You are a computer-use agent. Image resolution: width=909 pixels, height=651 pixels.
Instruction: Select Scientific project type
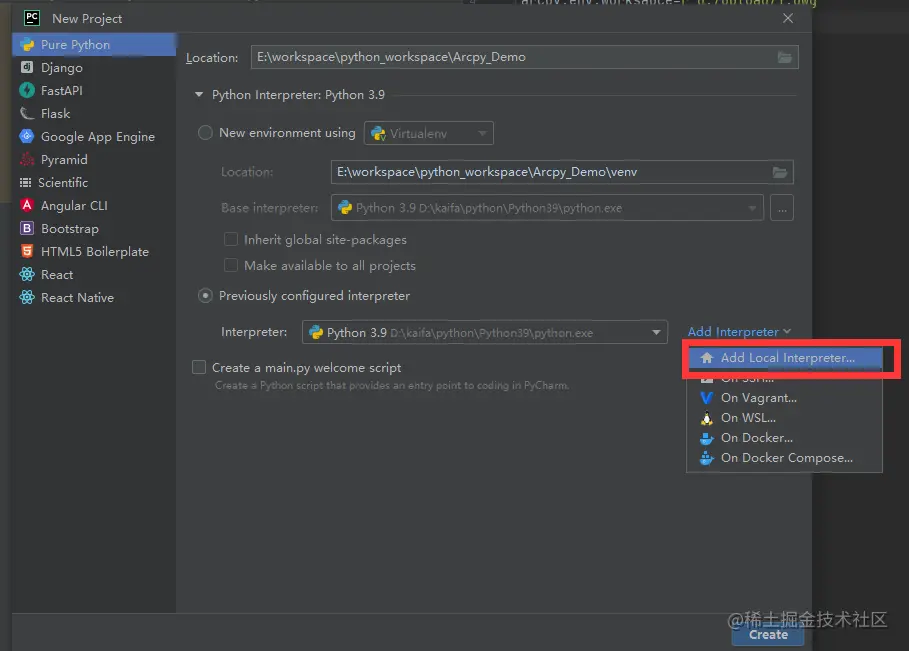94,183
